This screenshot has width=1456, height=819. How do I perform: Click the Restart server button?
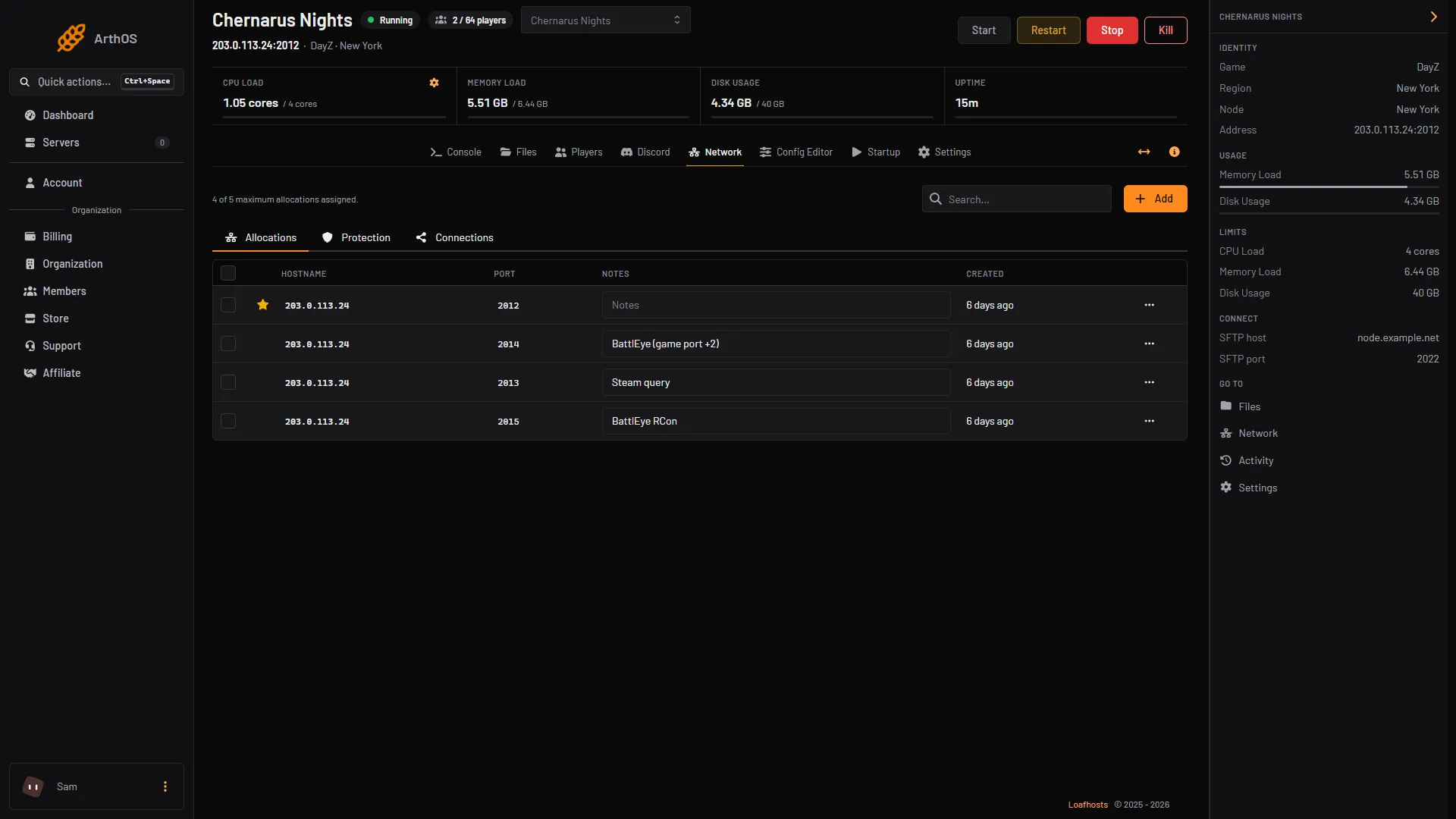tap(1048, 30)
